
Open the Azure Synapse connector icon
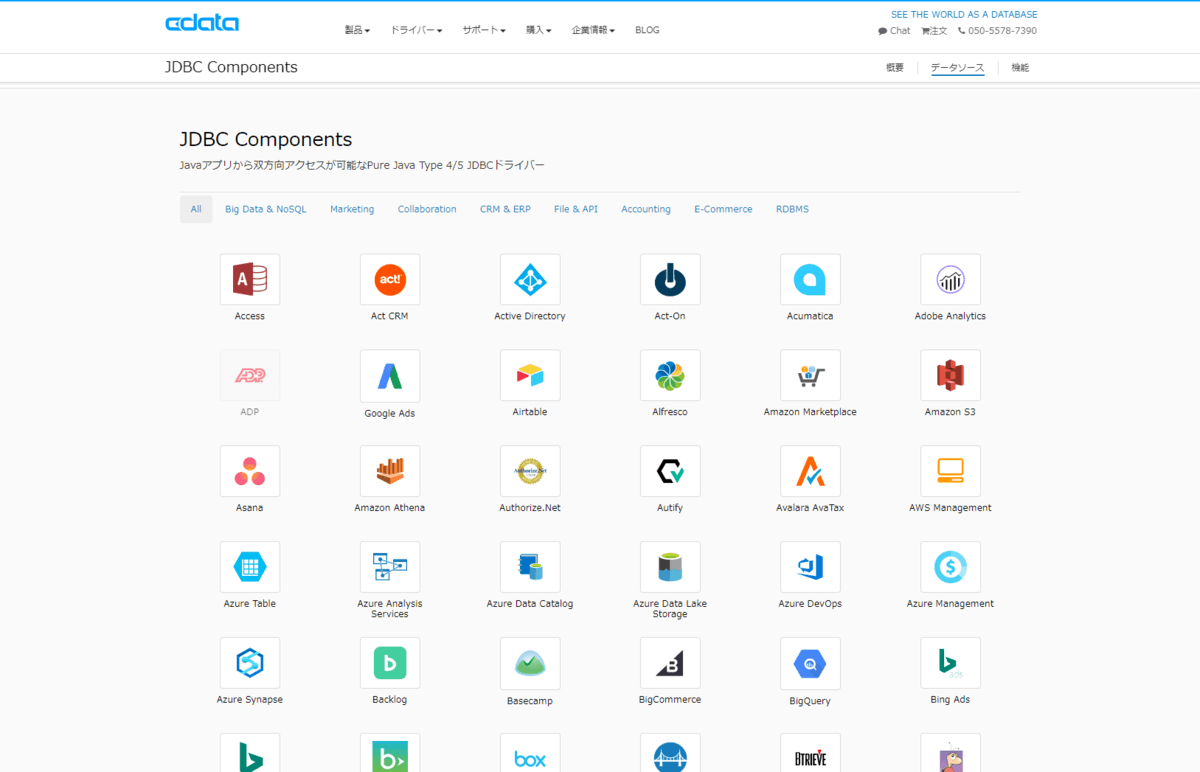[250, 662]
